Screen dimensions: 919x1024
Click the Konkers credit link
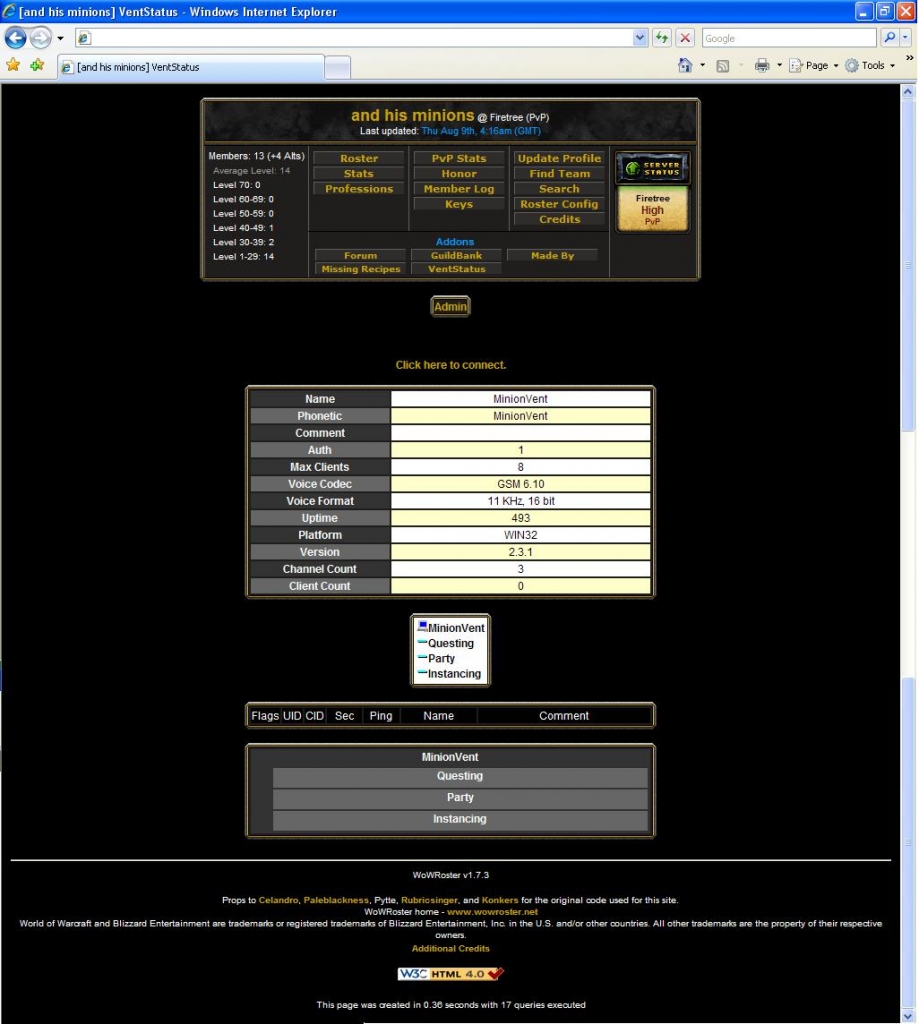(500, 900)
